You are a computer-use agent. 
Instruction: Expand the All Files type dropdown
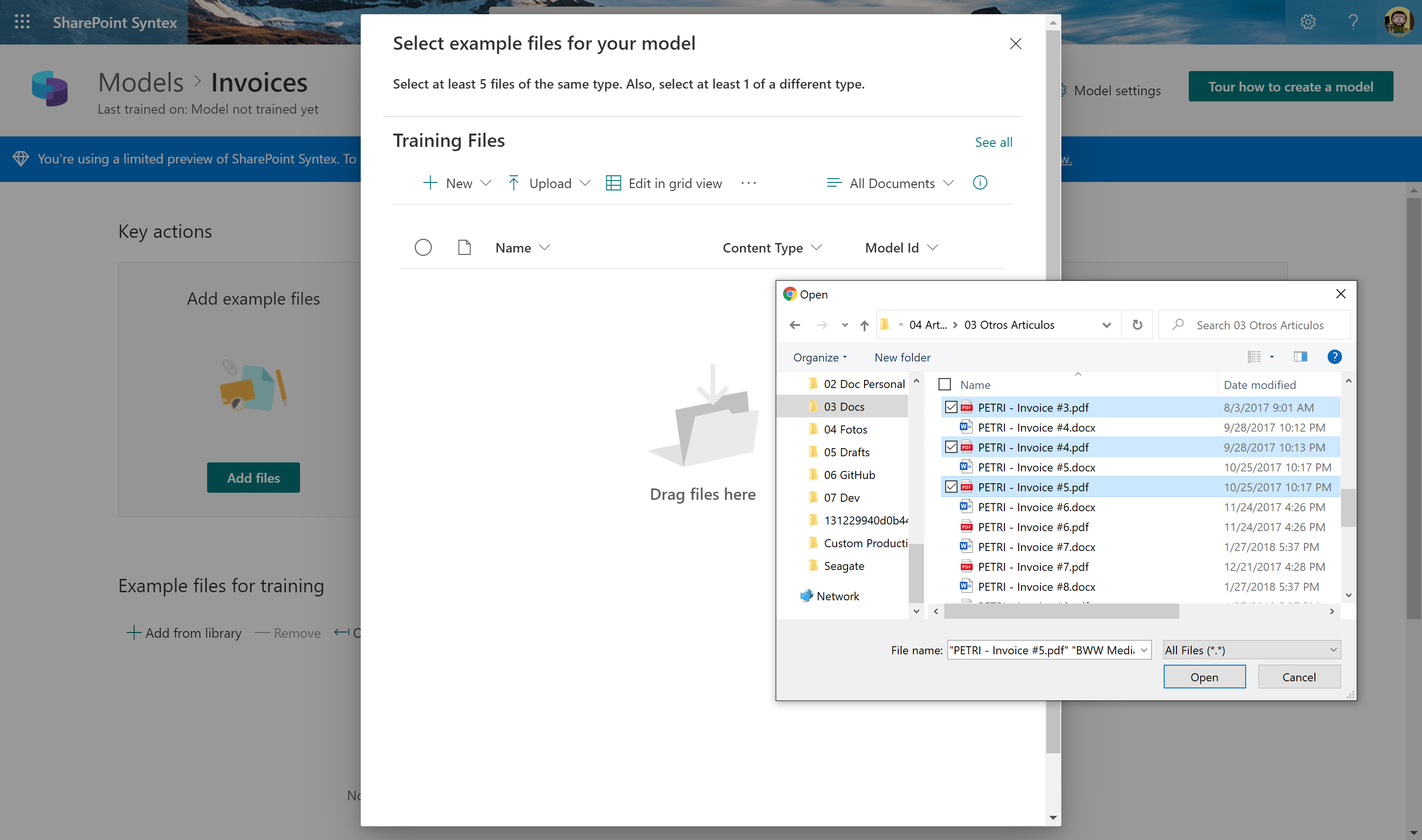pyautogui.click(x=1251, y=650)
